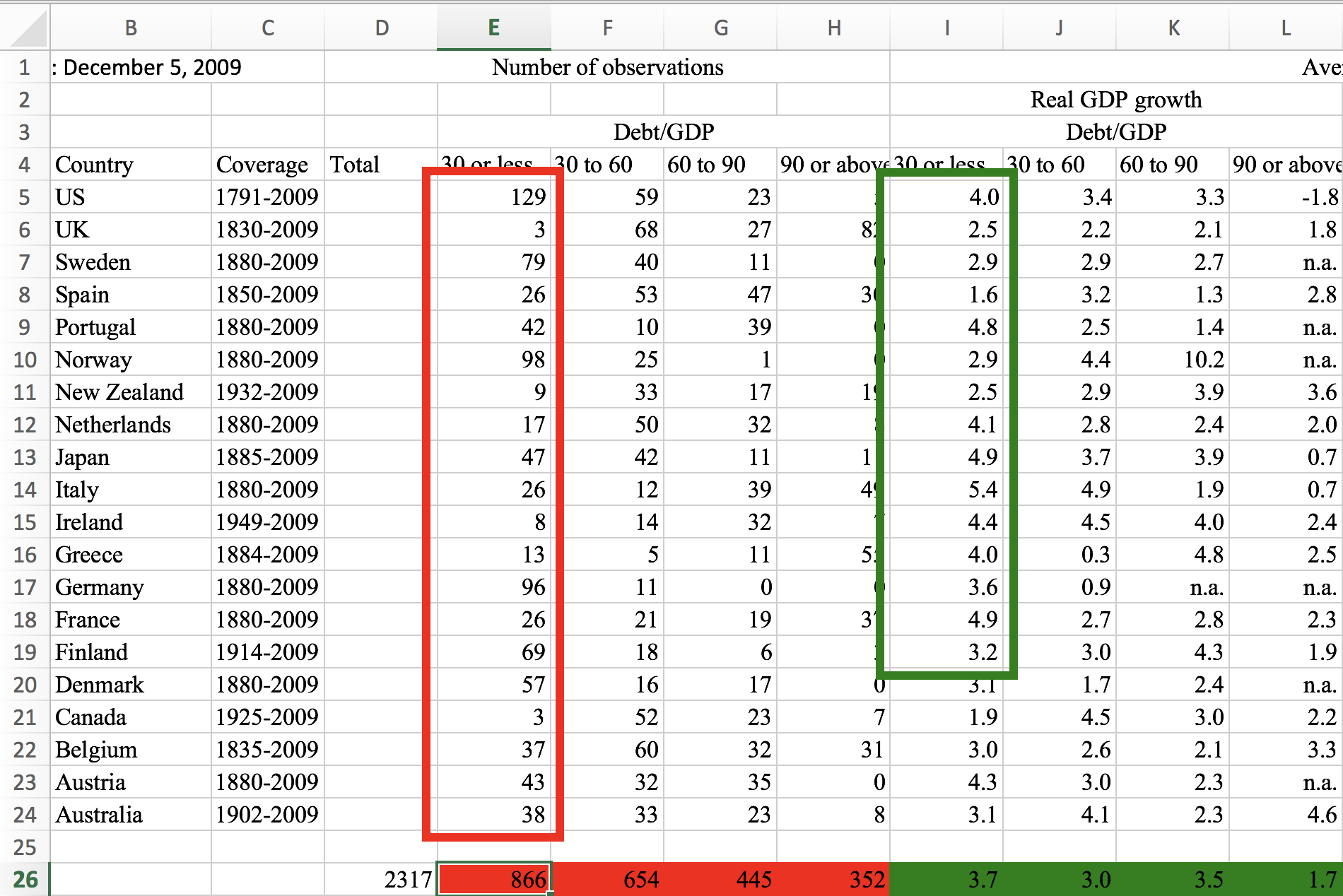The height and width of the screenshot is (896, 1343).
Task: Click the green 1.7 average cell
Action: click(1286, 879)
